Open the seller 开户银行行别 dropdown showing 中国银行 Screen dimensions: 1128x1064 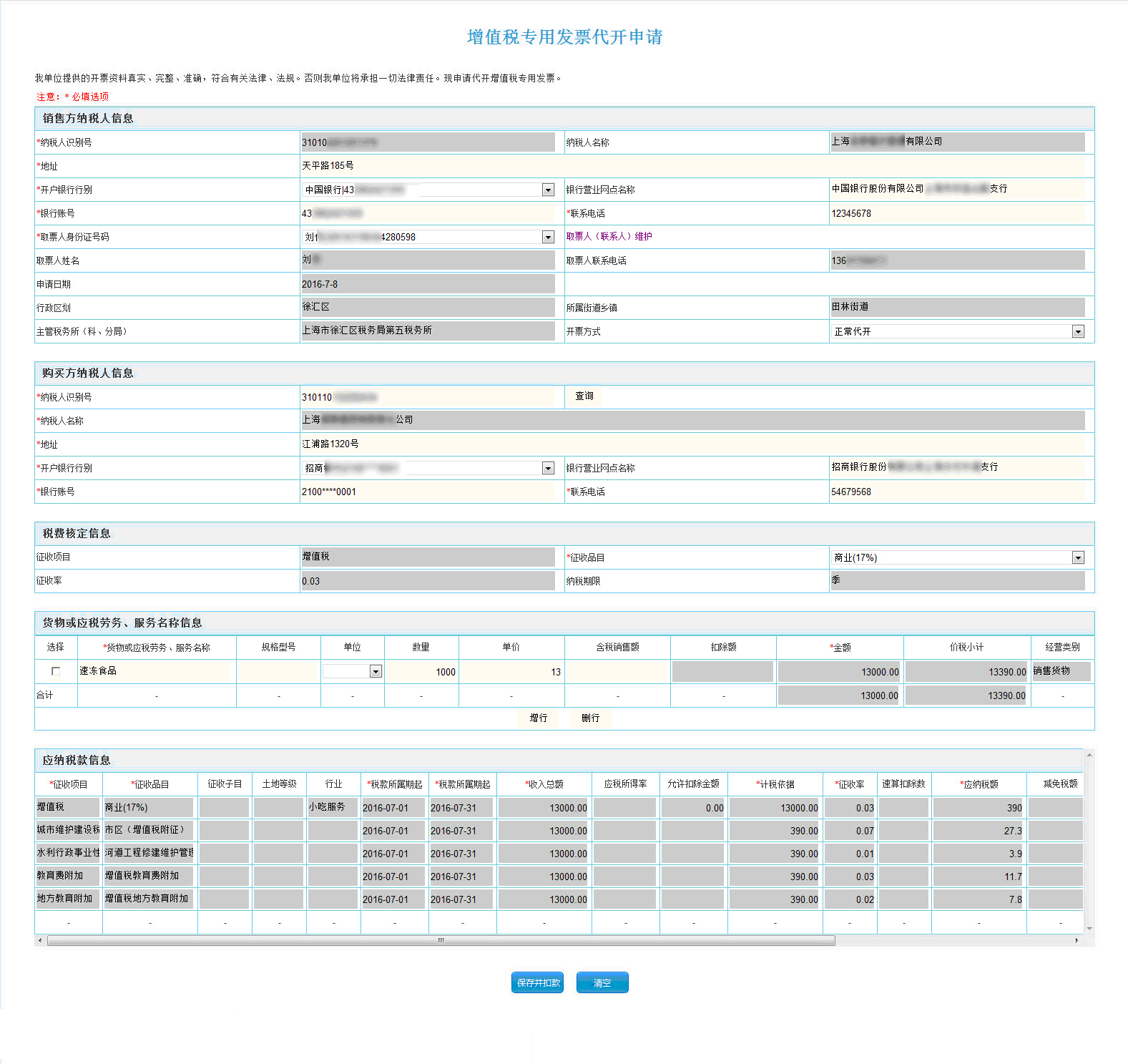(x=548, y=190)
